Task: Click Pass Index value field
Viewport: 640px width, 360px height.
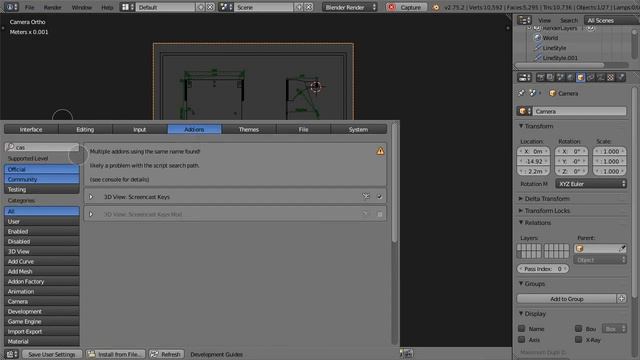Action: pyautogui.click(x=543, y=269)
